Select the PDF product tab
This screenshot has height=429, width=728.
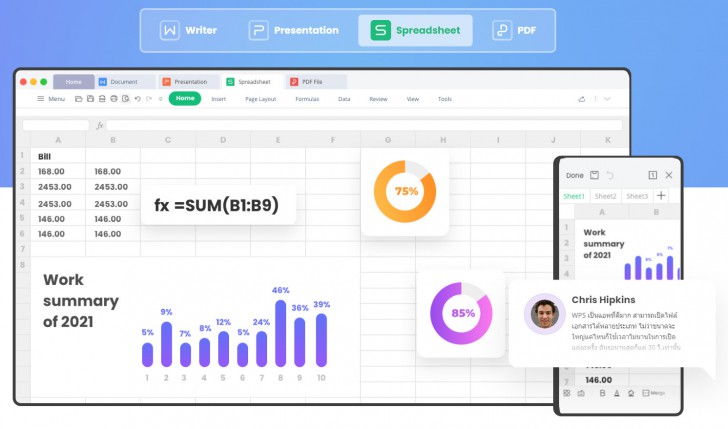pos(514,30)
